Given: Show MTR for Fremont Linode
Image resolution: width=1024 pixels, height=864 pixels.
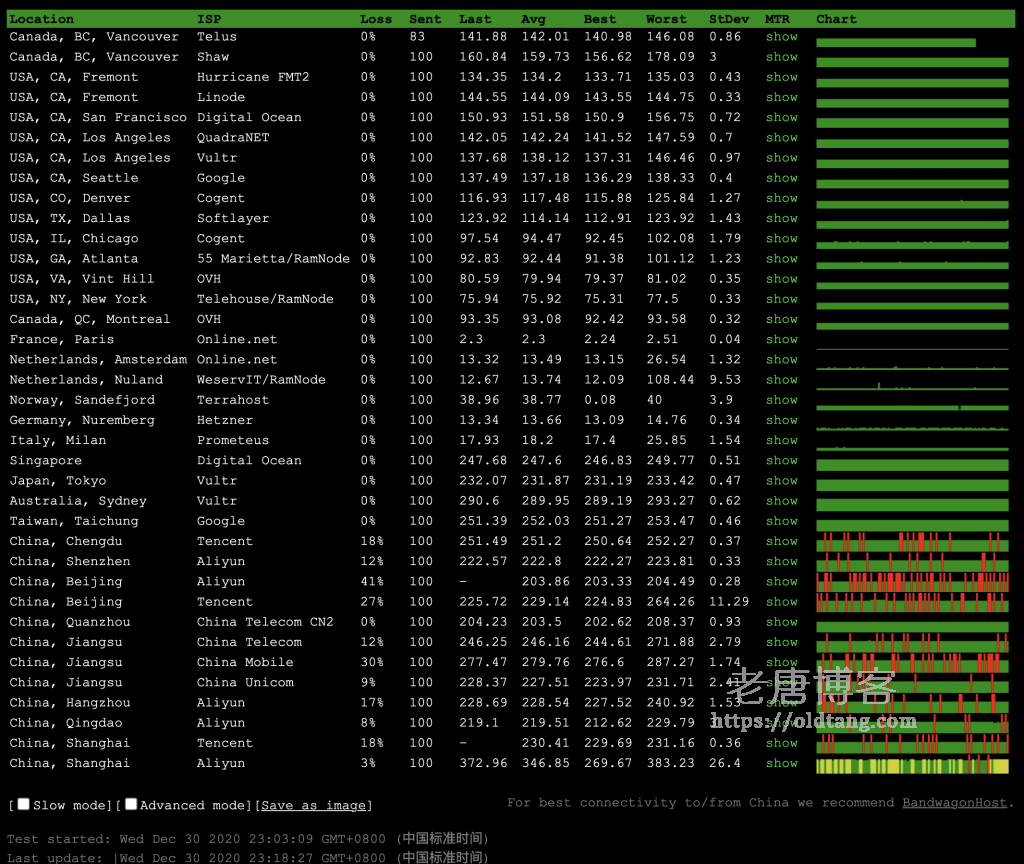Looking at the screenshot, I should tap(781, 97).
